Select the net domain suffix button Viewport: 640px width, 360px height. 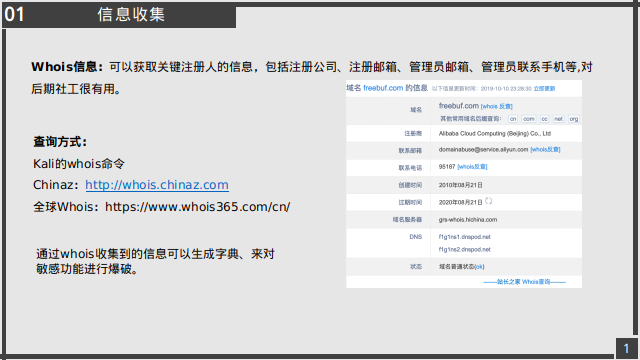point(558,119)
